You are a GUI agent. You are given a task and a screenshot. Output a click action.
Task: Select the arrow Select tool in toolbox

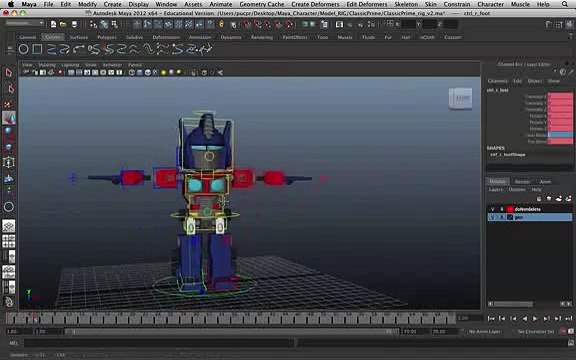pos(9,73)
